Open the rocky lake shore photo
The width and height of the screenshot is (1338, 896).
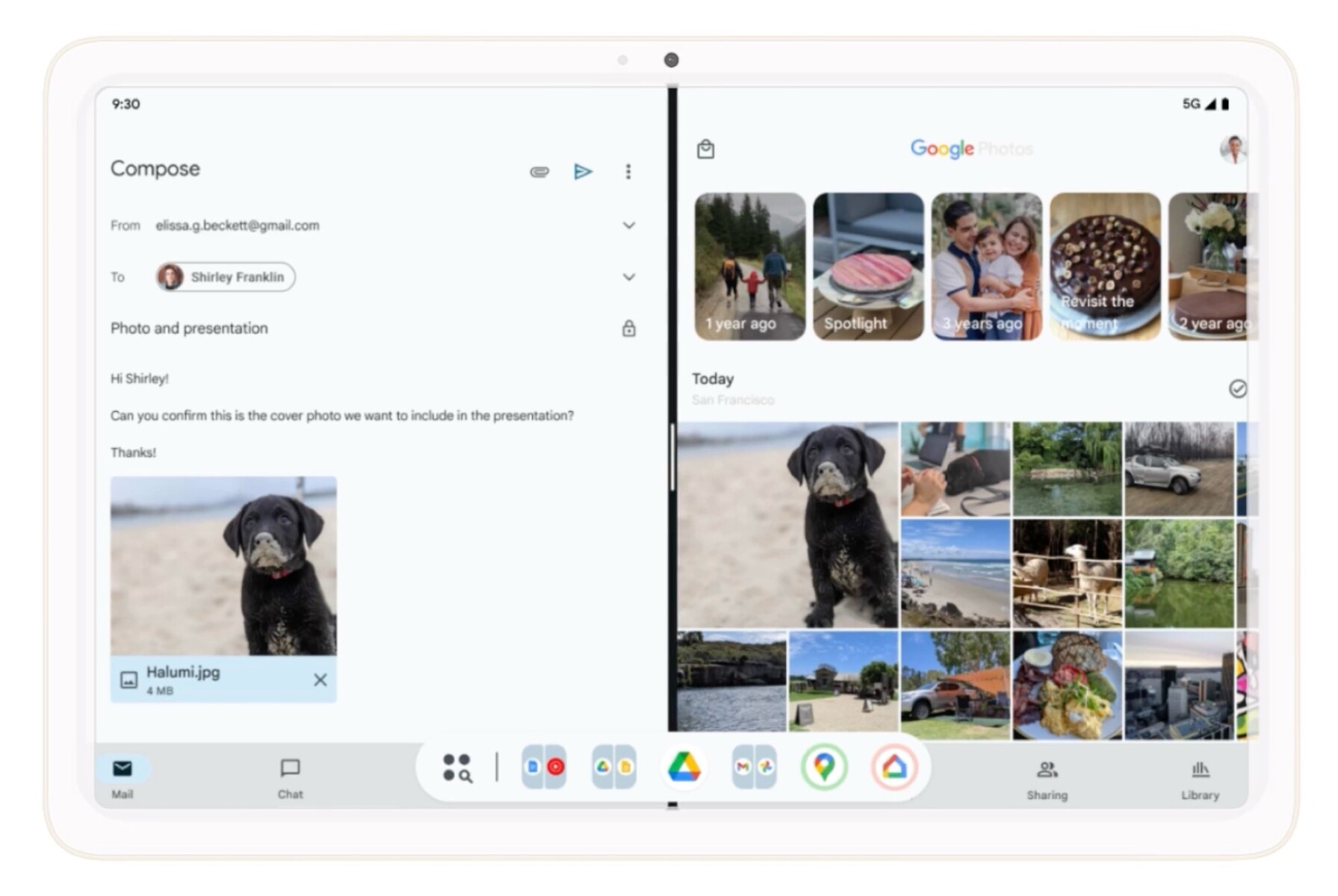(732, 681)
